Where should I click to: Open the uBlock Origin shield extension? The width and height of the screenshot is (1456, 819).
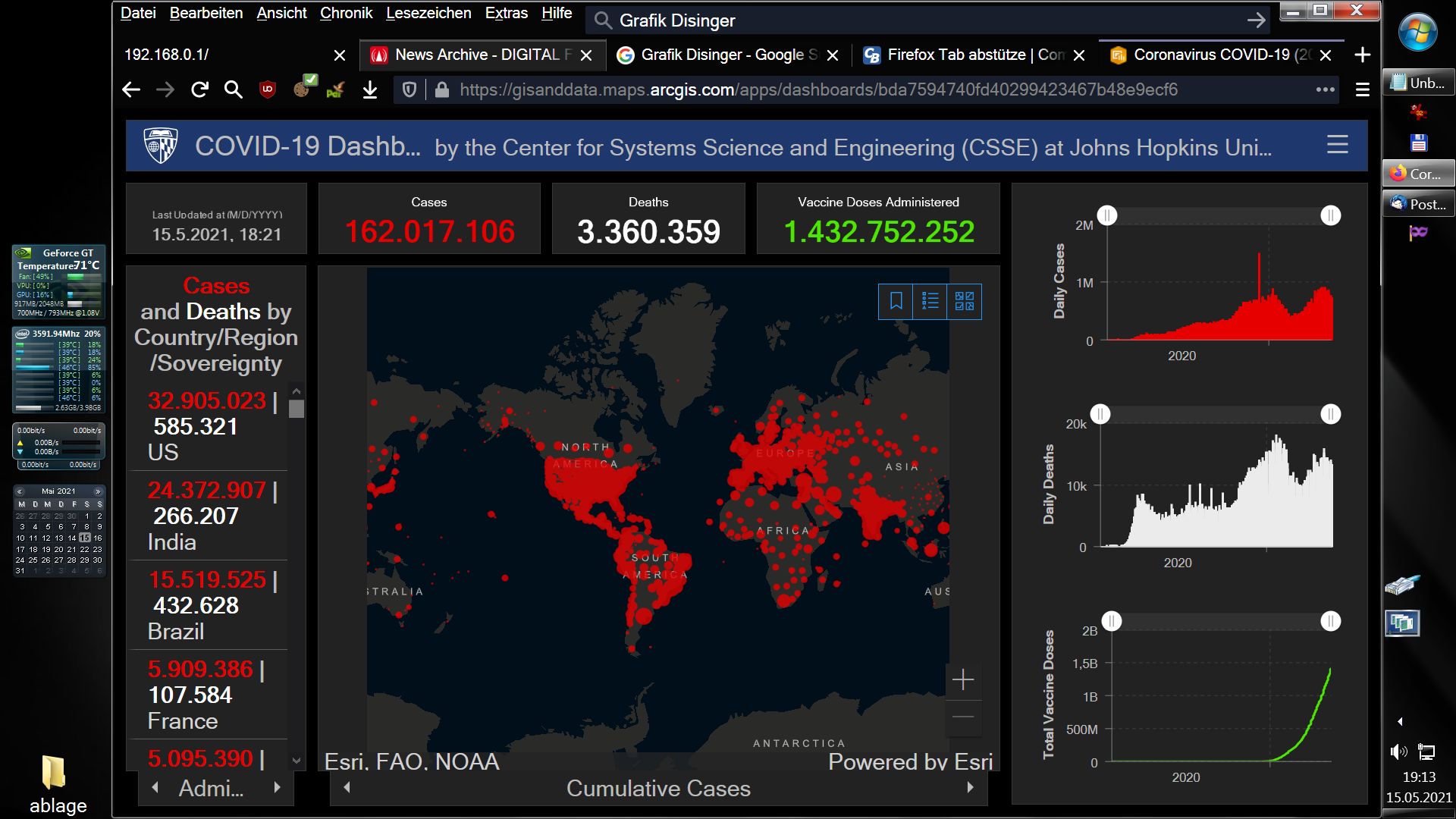click(x=268, y=90)
